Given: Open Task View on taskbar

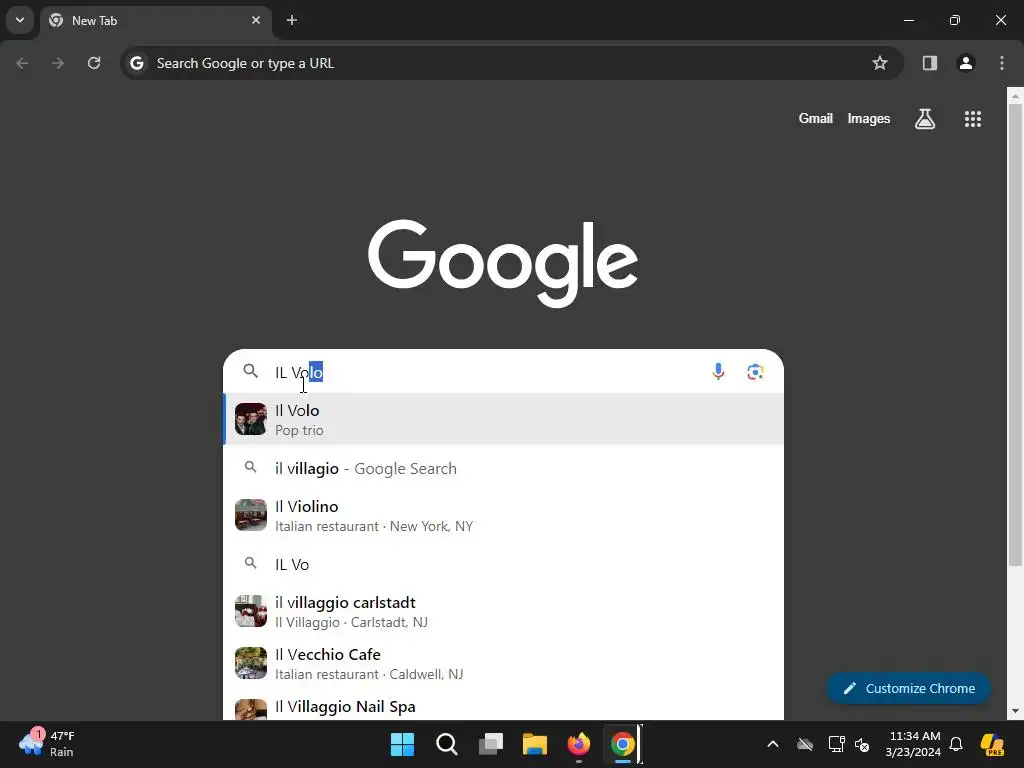Looking at the screenshot, I should tap(490, 744).
